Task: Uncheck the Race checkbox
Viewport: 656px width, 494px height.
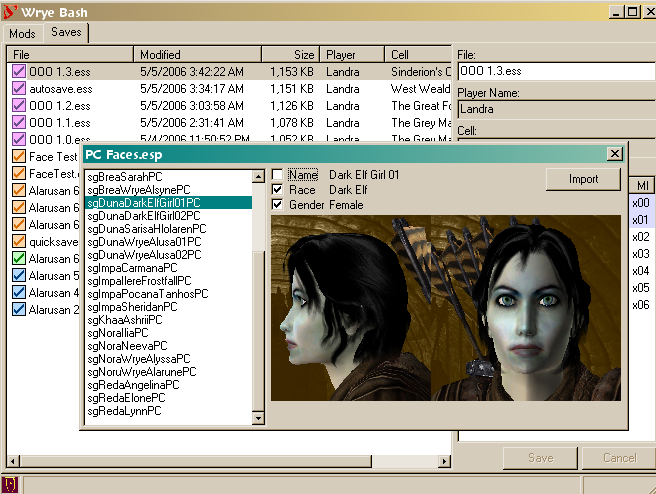Action: 277,190
